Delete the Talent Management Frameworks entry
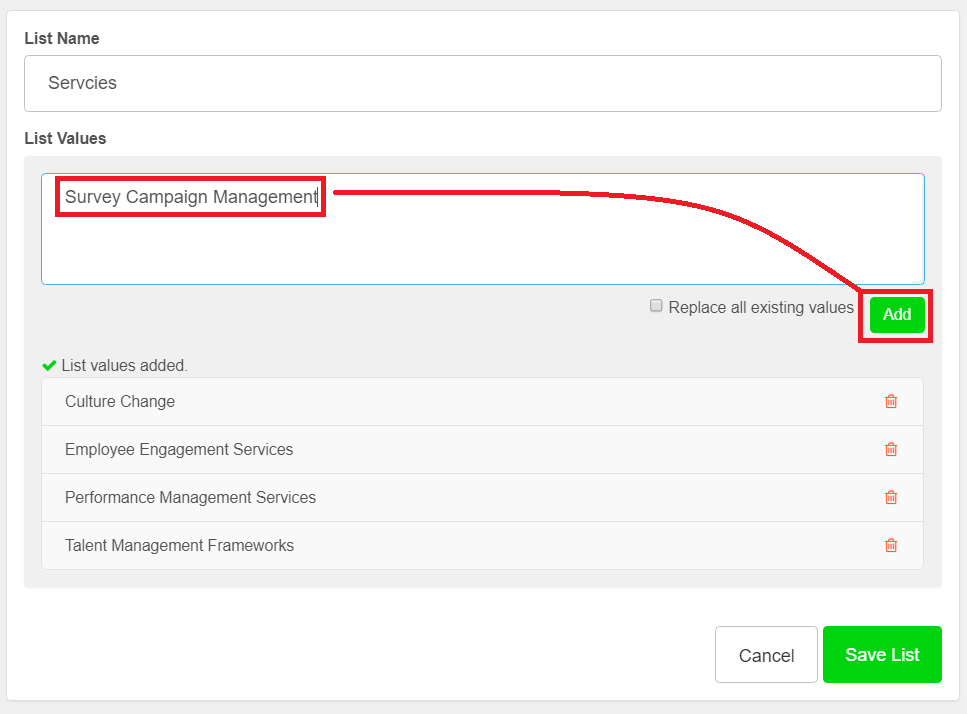The height and width of the screenshot is (714, 967). [x=891, y=546]
